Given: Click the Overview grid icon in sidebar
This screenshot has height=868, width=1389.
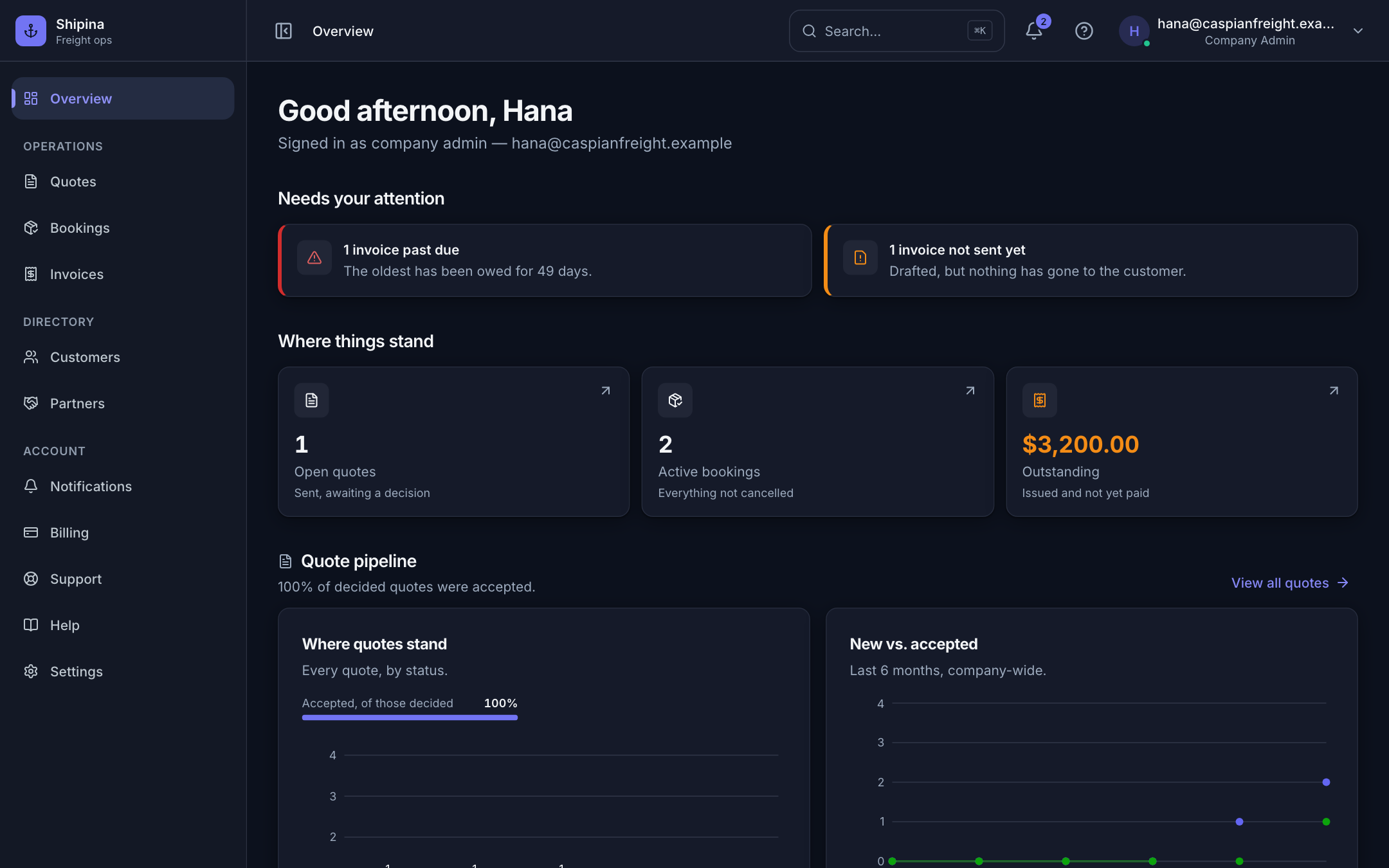Looking at the screenshot, I should [31, 98].
